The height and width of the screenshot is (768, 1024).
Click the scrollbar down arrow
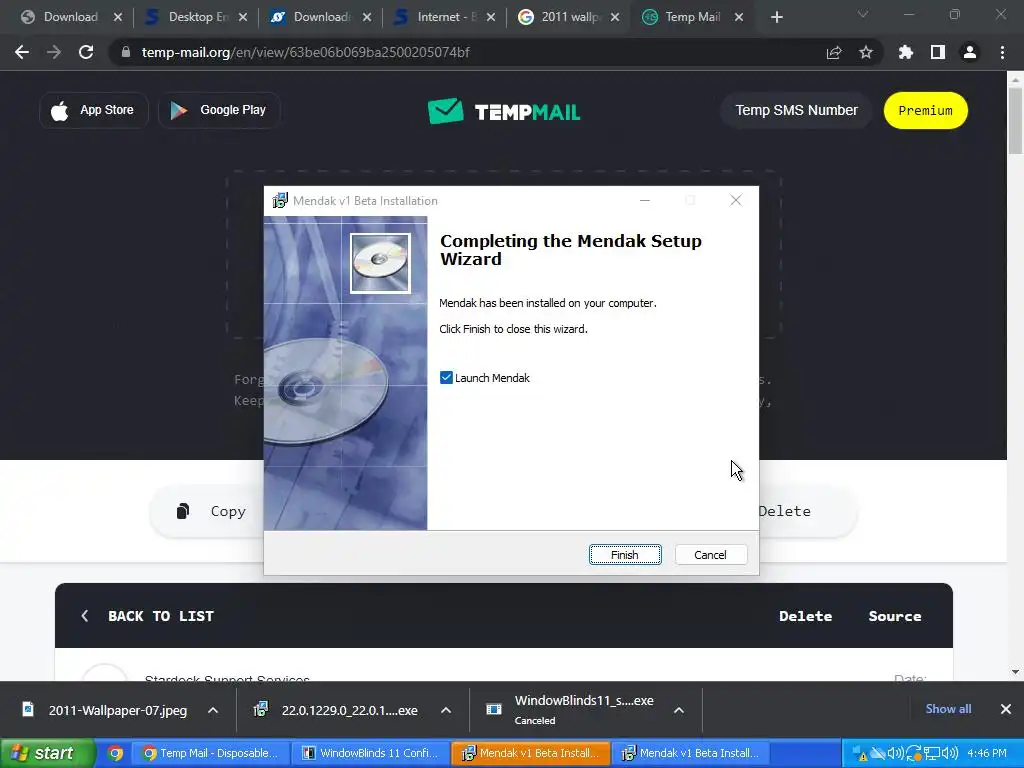(x=1015, y=671)
